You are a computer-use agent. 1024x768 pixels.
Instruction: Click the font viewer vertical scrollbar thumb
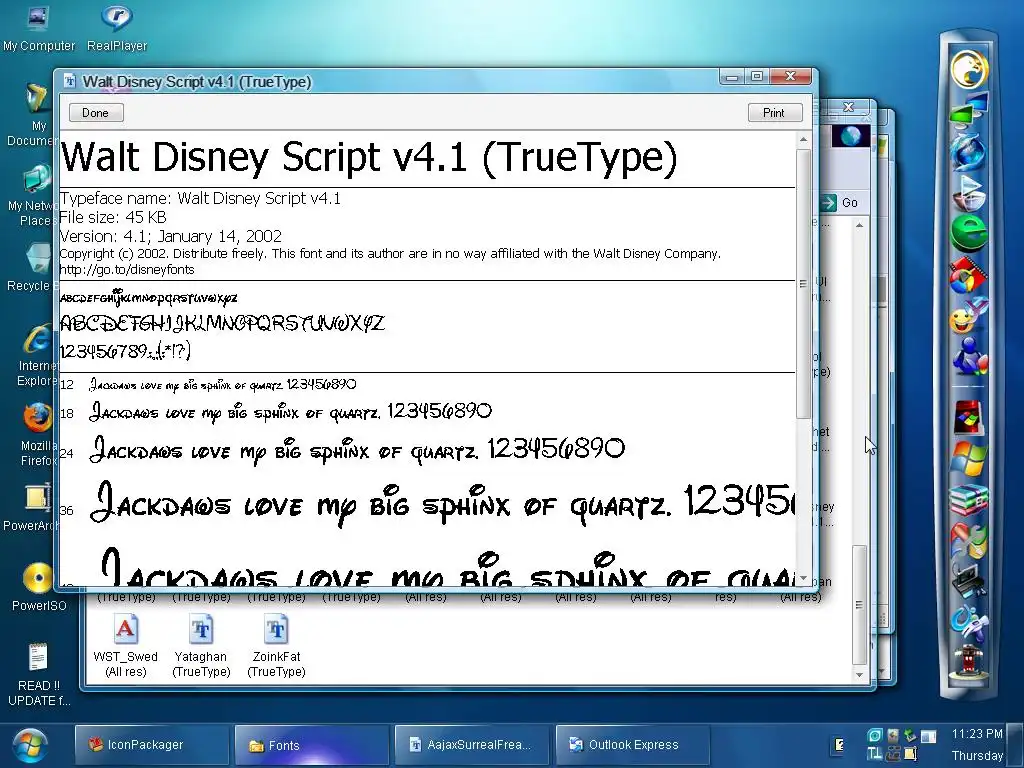[803, 284]
